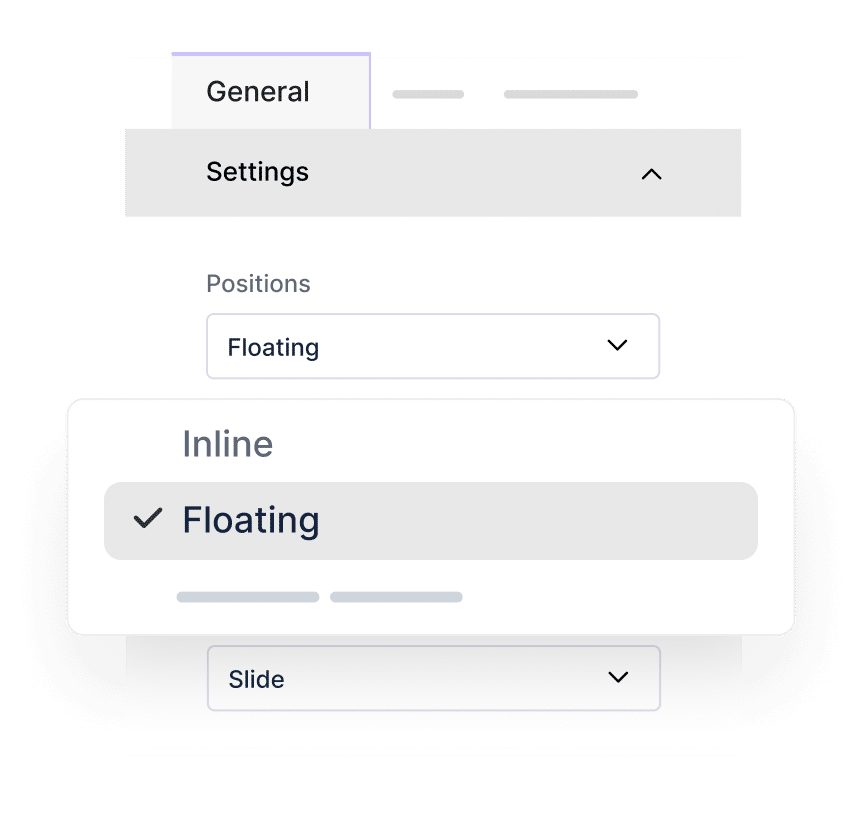Click the blank panel area right of the tabs
862x818 pixels.
tap(690, 92)
